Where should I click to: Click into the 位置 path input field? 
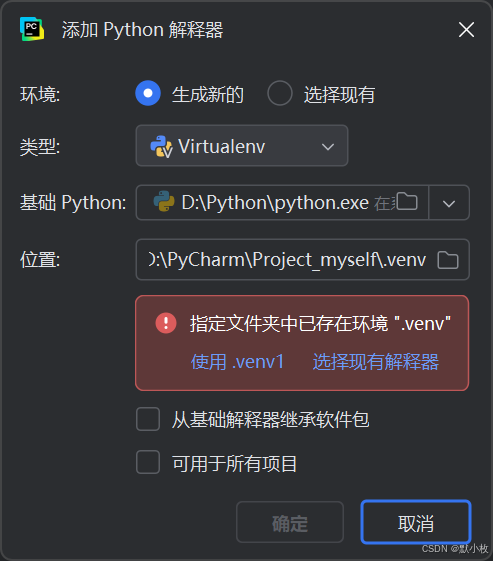point(302,260)
